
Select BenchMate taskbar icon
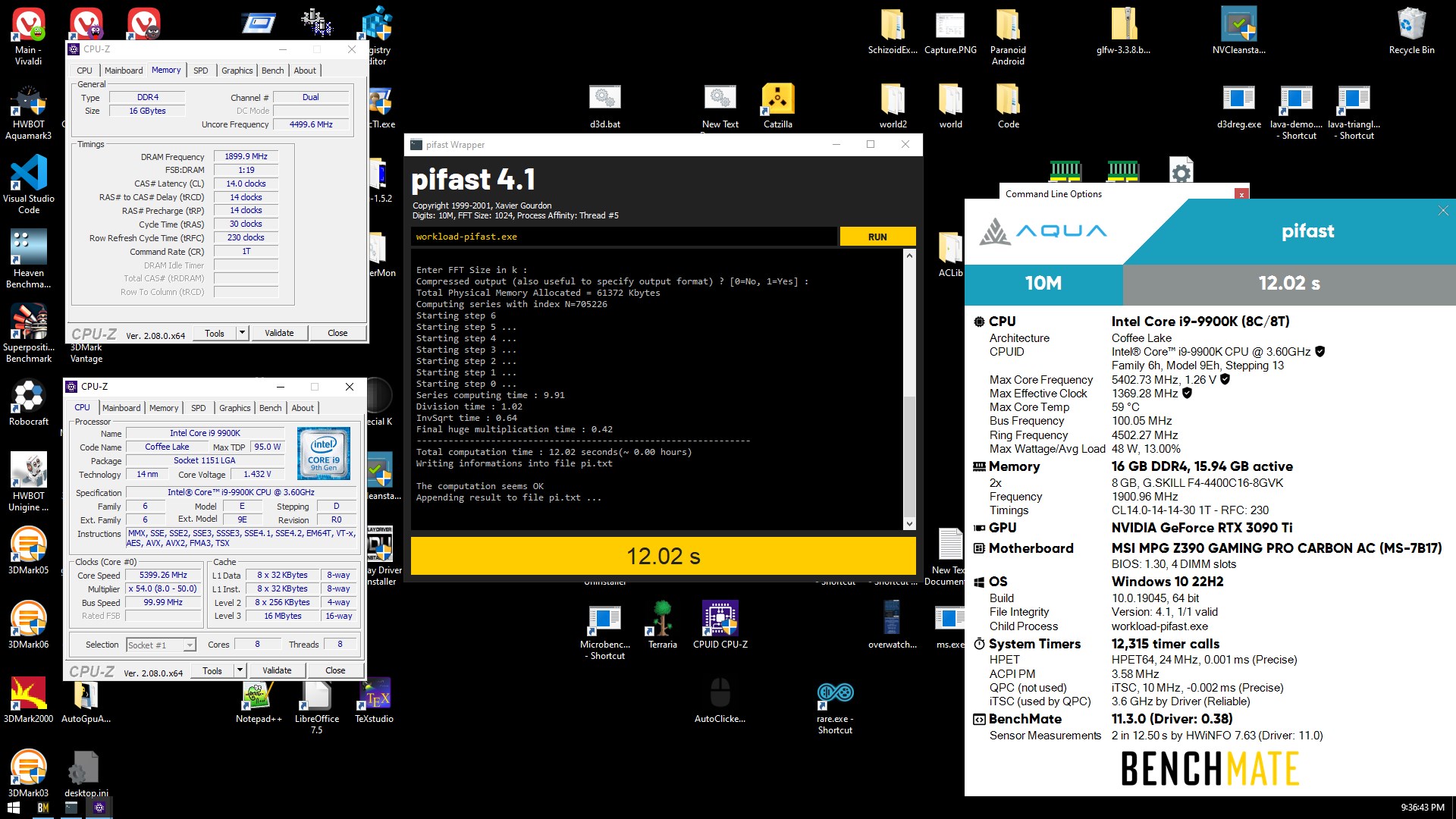[42, 808]
